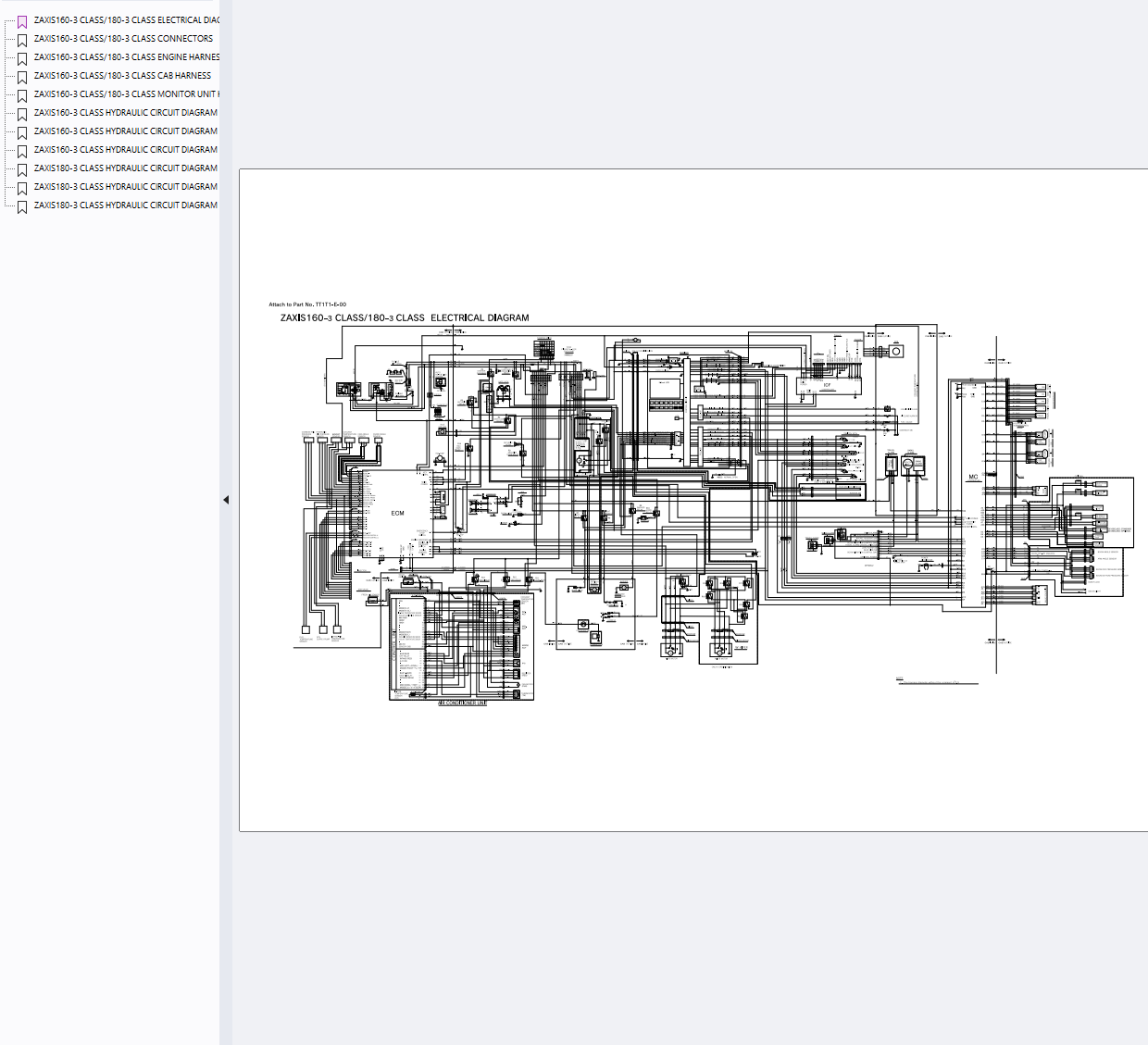Jump to the CLASS ENGINE HARNESS bookmark
1148x1045 pixels.
pos(127,57)
